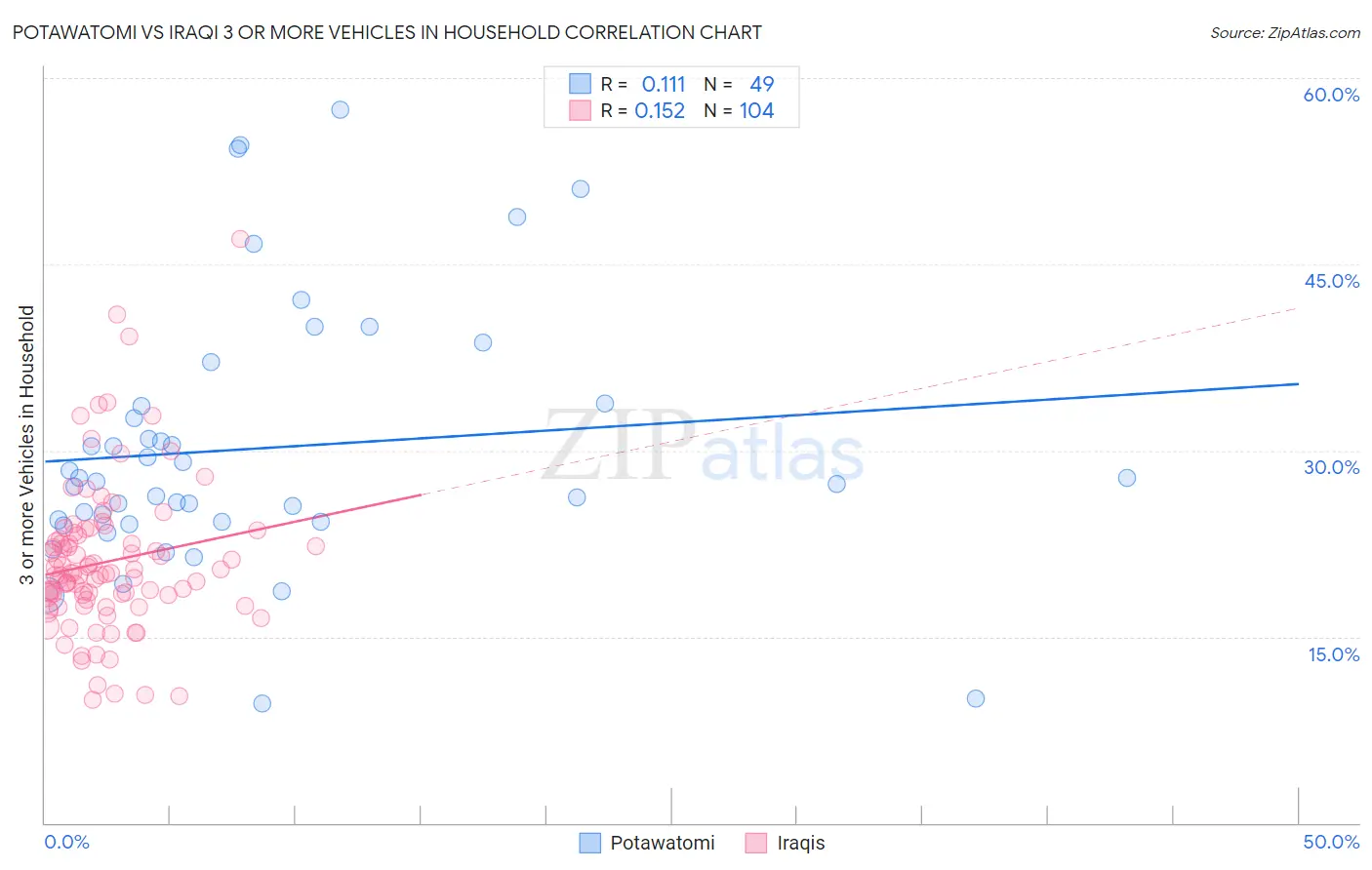Click the R value 0.111 in legend

coord(664,84)
